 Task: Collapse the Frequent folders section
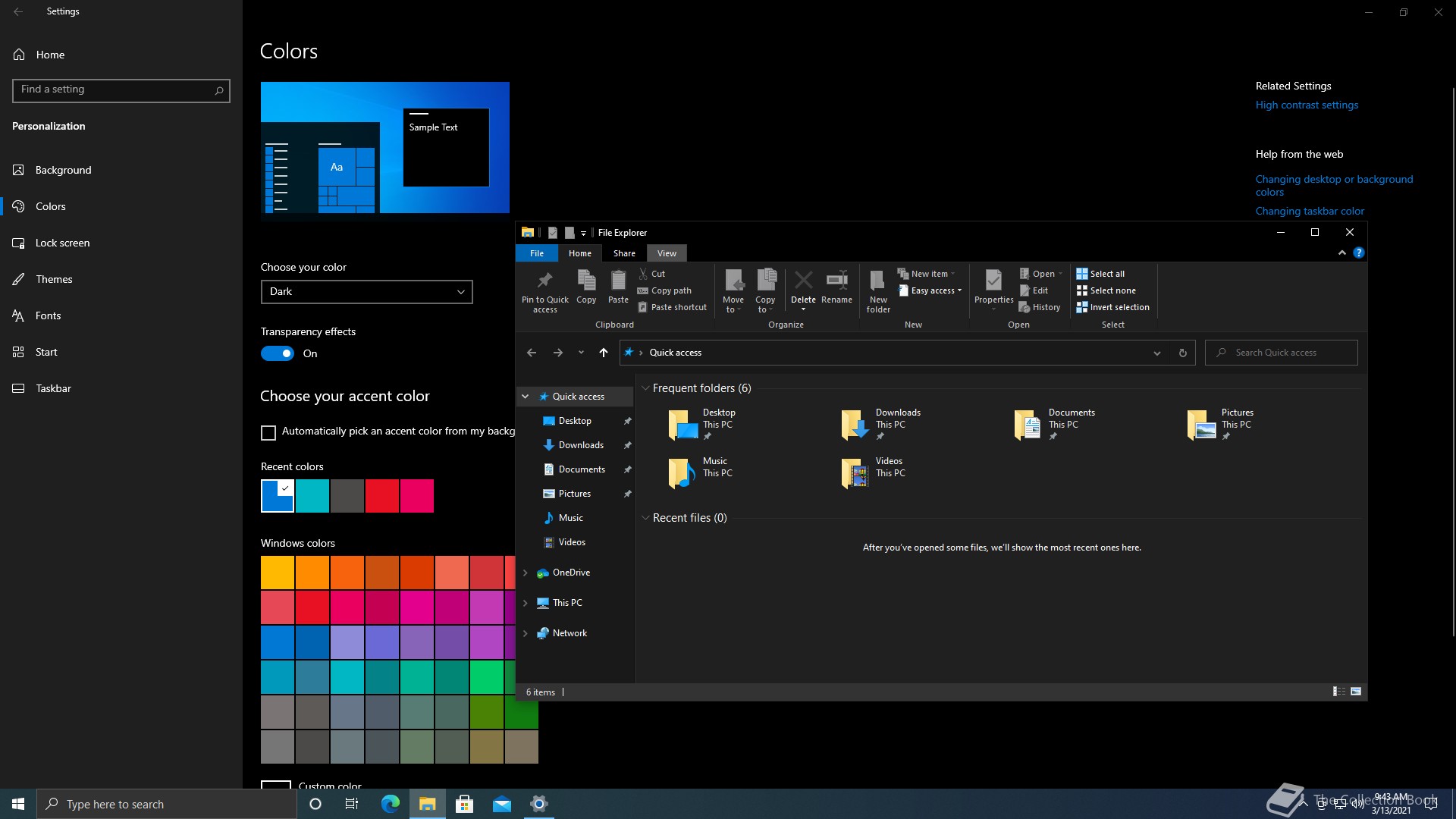pyautogui.click(x=645, y=388)
